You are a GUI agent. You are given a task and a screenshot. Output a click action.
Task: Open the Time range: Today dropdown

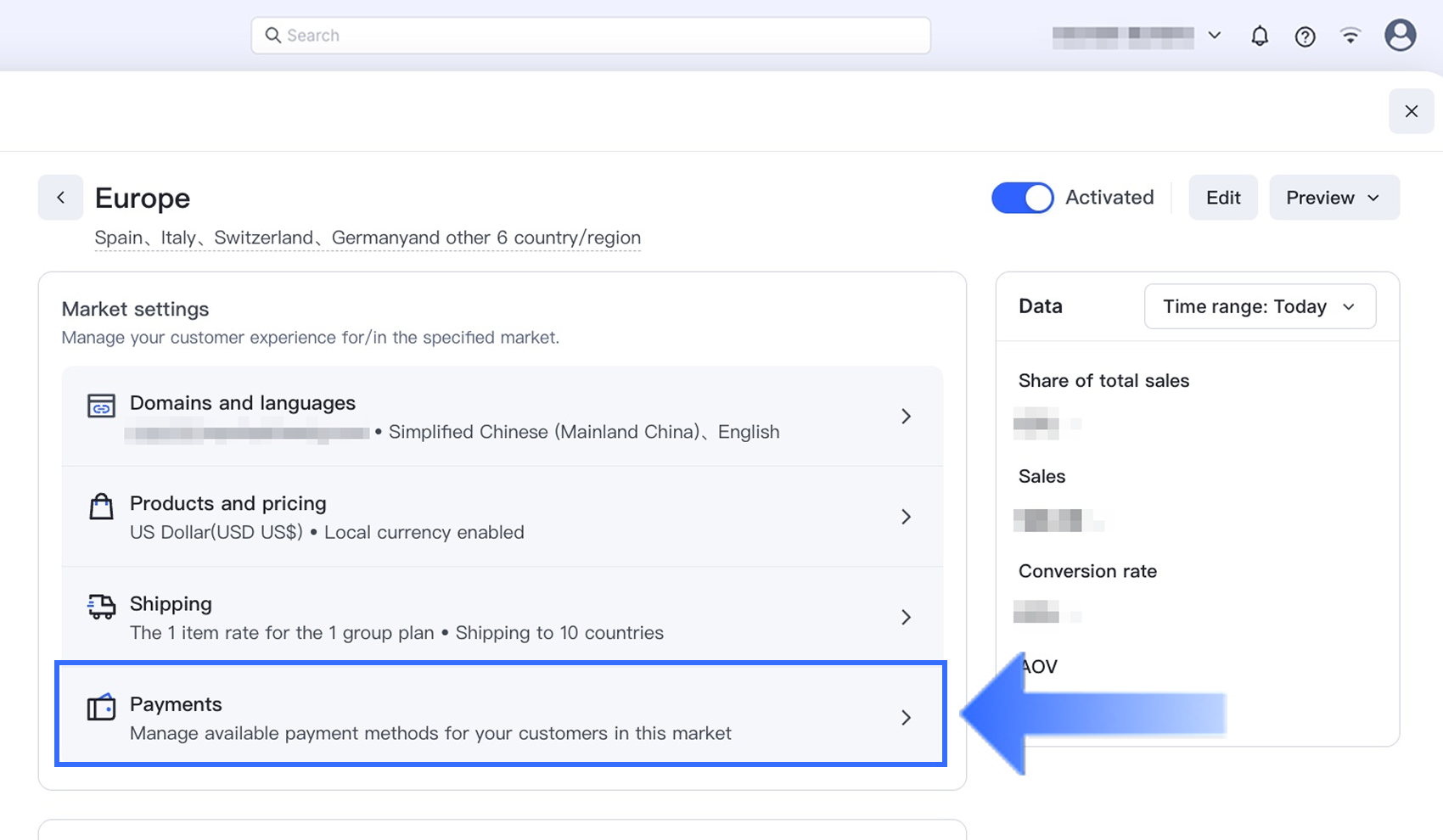click(x=1260, y=306)
